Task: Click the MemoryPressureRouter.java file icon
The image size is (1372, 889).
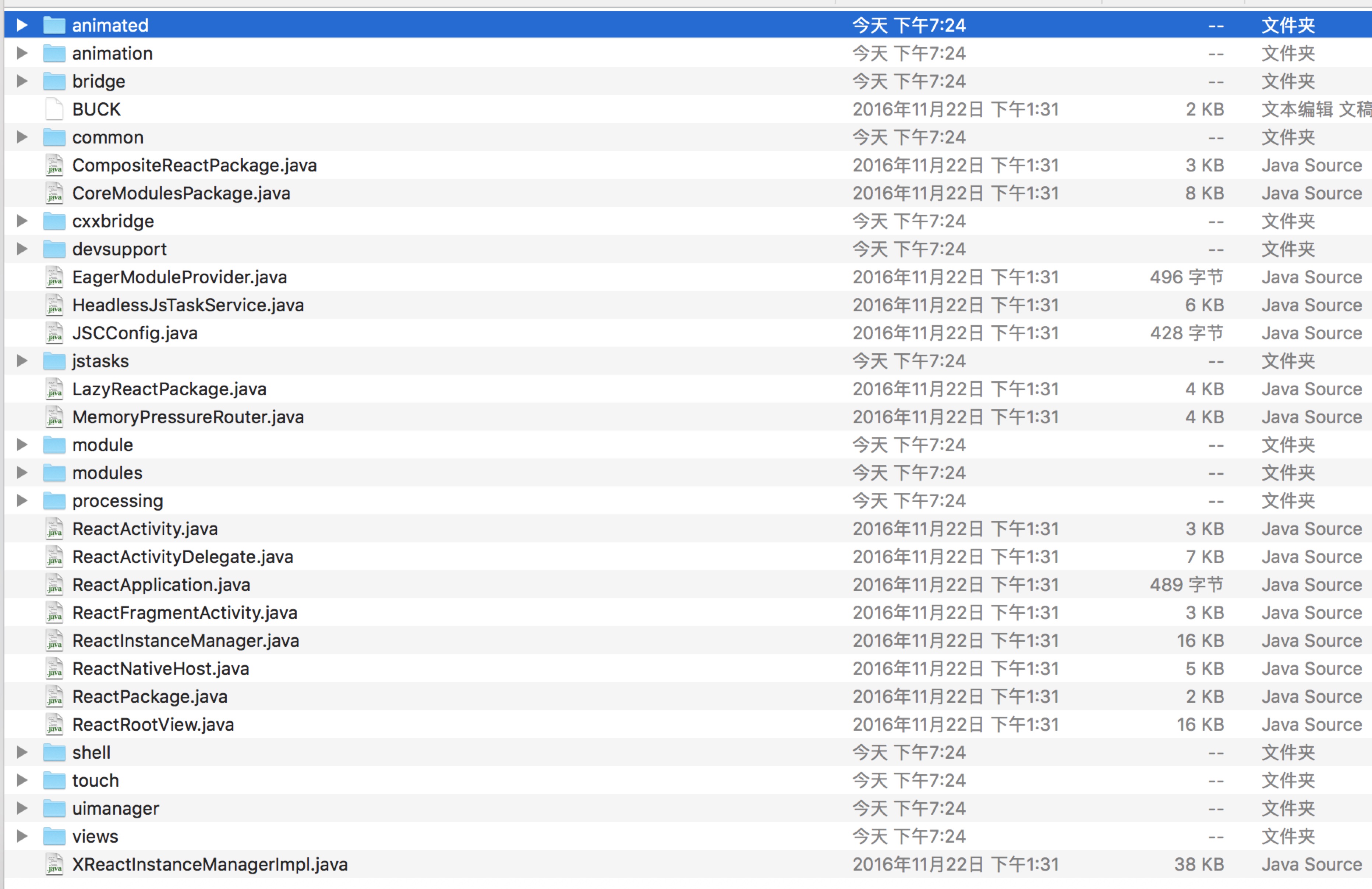Action: tap(54, 416)
